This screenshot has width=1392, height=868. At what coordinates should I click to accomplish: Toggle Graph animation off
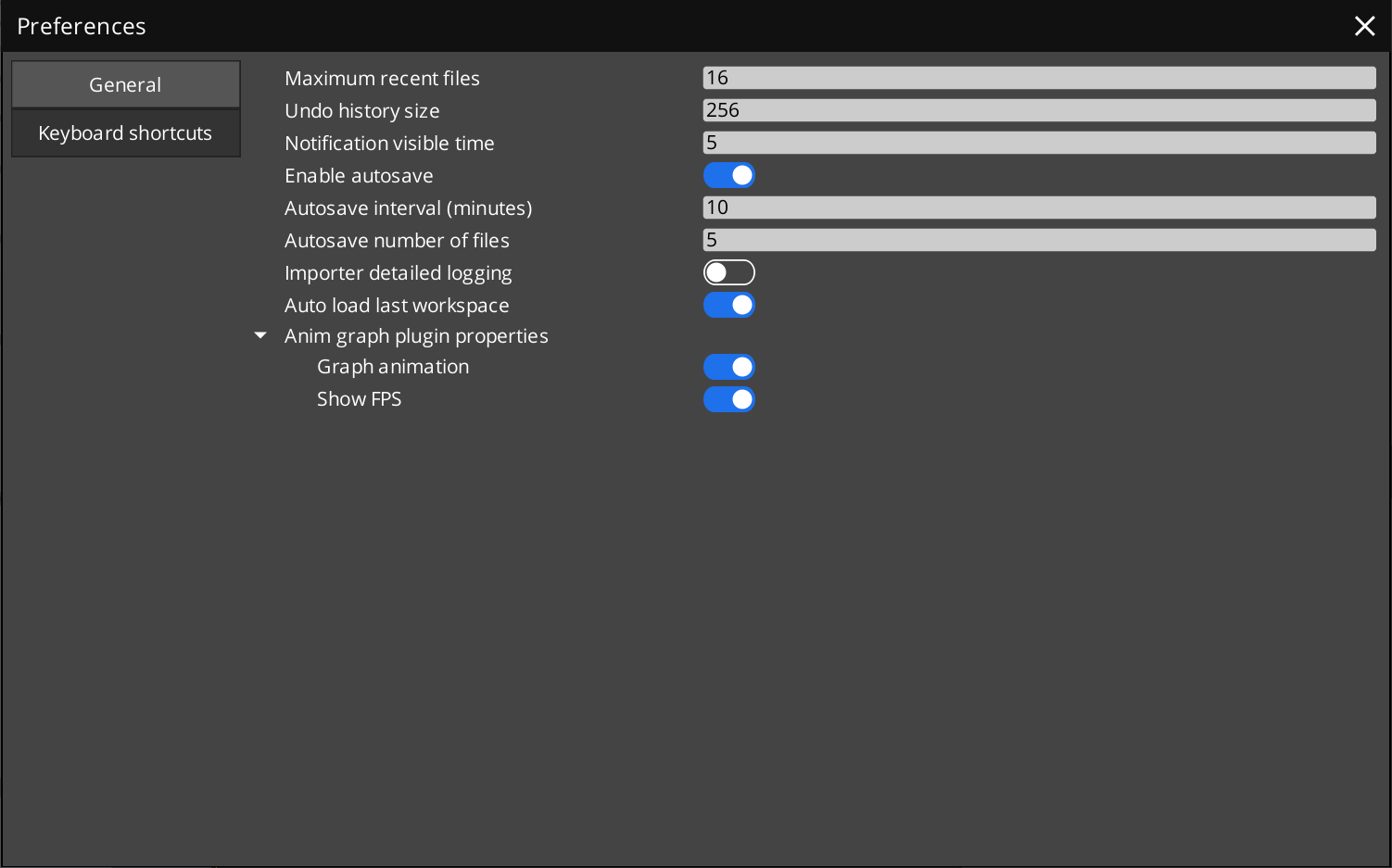(x=729, y=367)
